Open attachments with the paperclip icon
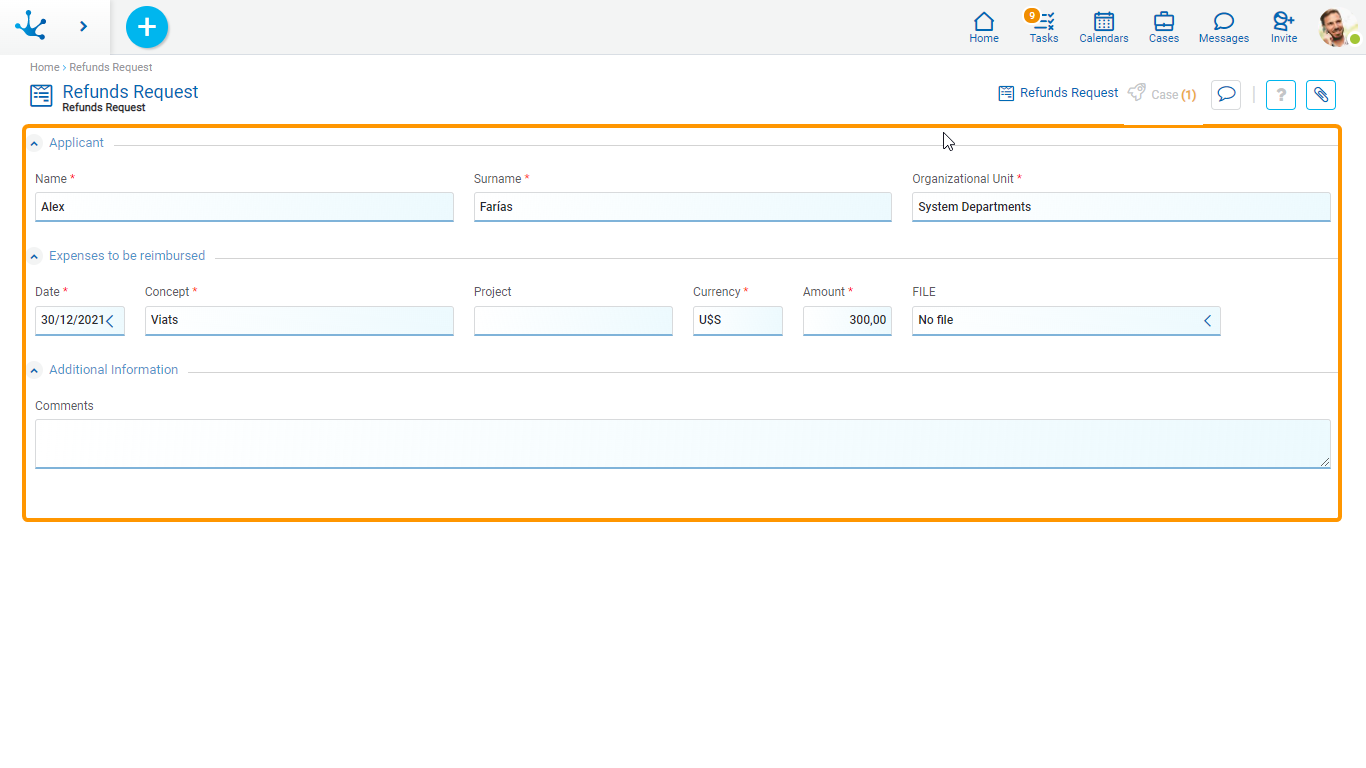Screen dimensions: 1366x768 tap(1321, 95)
